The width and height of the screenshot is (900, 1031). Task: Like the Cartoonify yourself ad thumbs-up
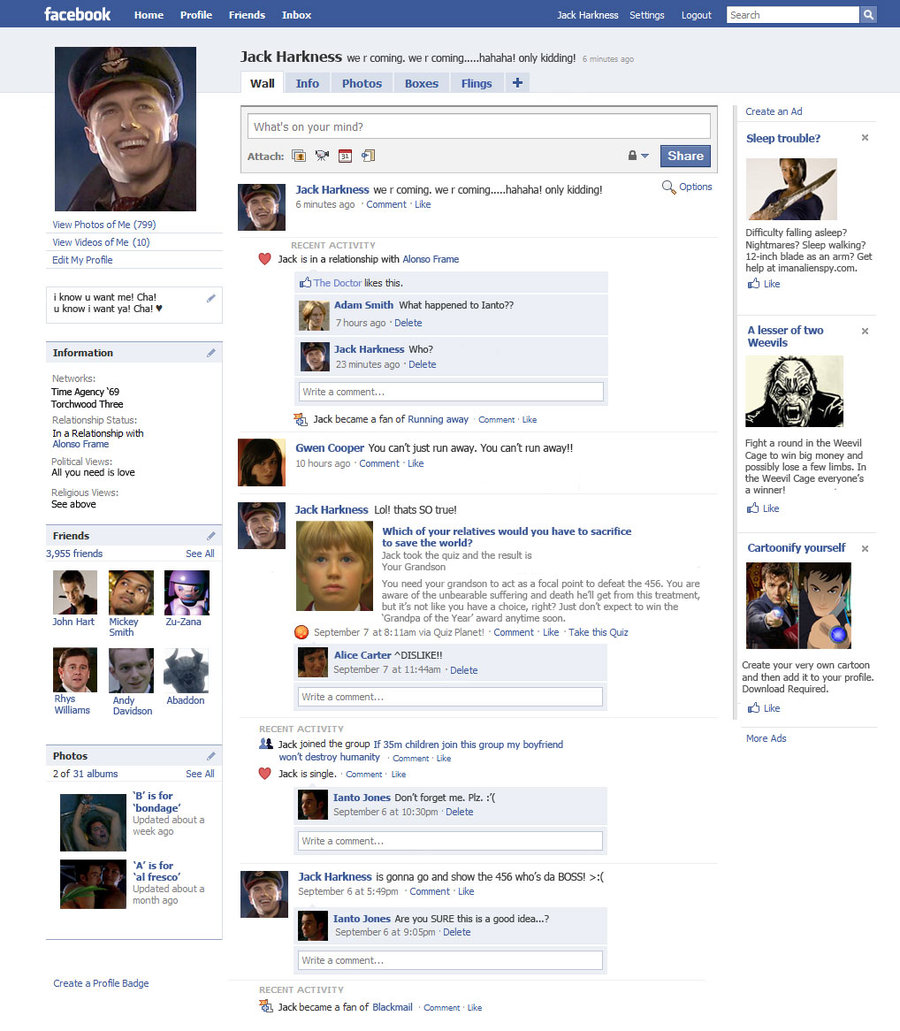click(x=753, y=707)
